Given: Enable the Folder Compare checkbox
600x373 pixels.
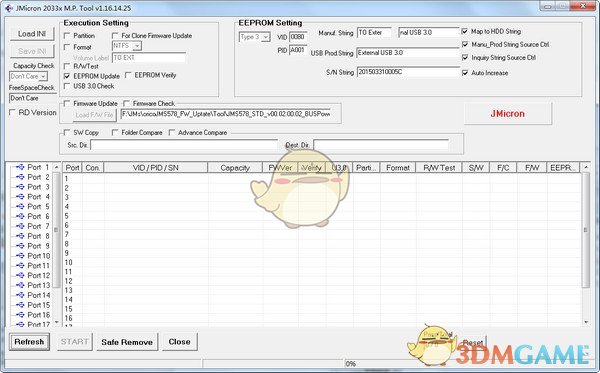Looking at the screenshot, I should (x=115, y=132).
